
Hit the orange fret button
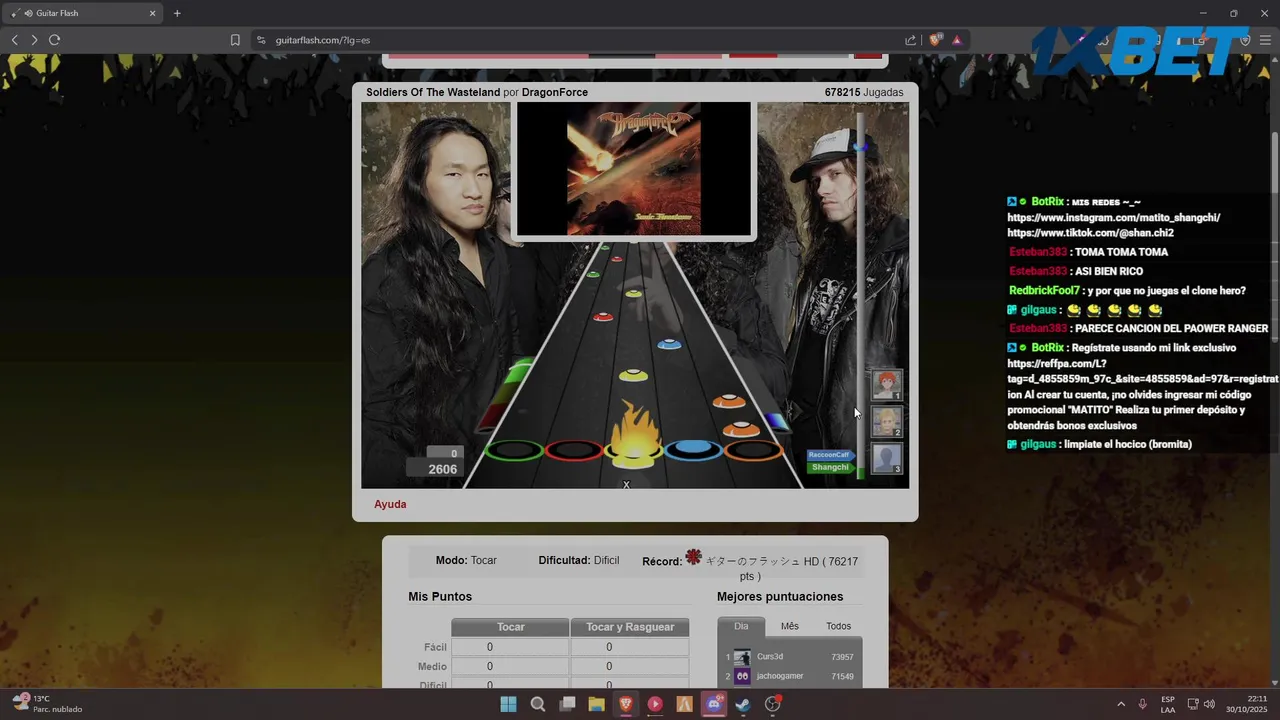click(x=753, y=451)
